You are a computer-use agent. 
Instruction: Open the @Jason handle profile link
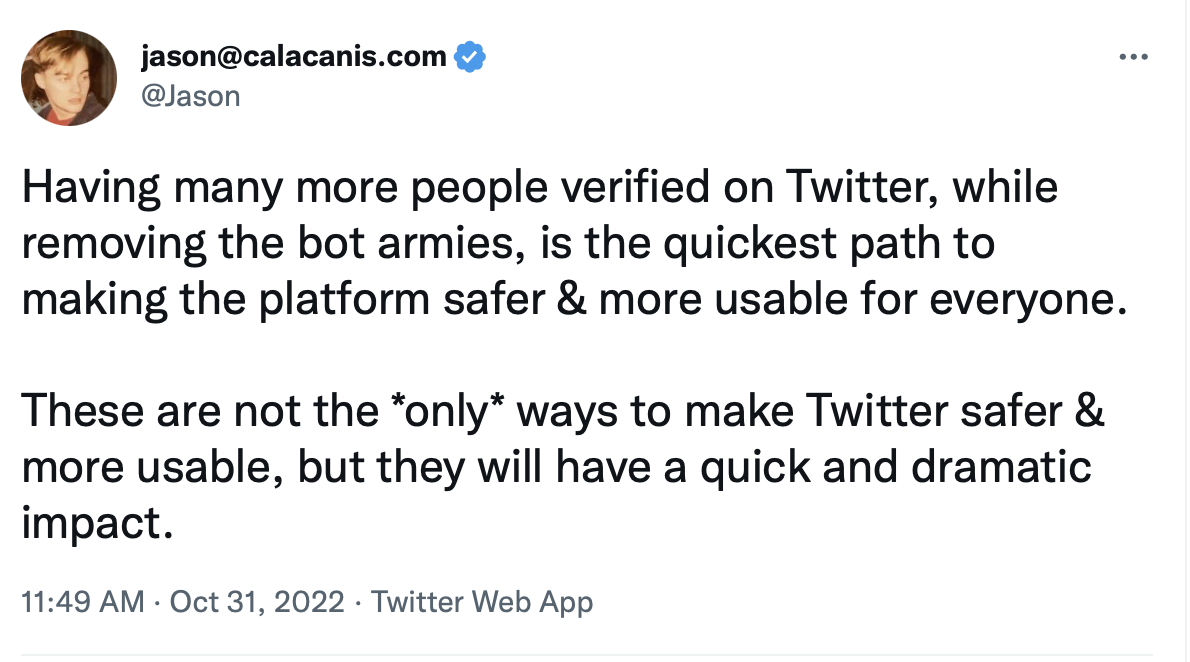point(191,96)
